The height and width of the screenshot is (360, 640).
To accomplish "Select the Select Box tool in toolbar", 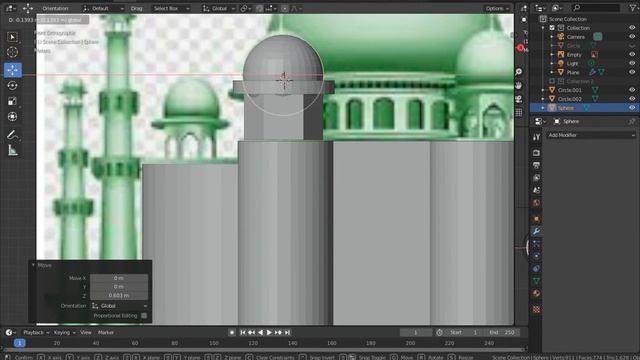I will tap(13, 37).
